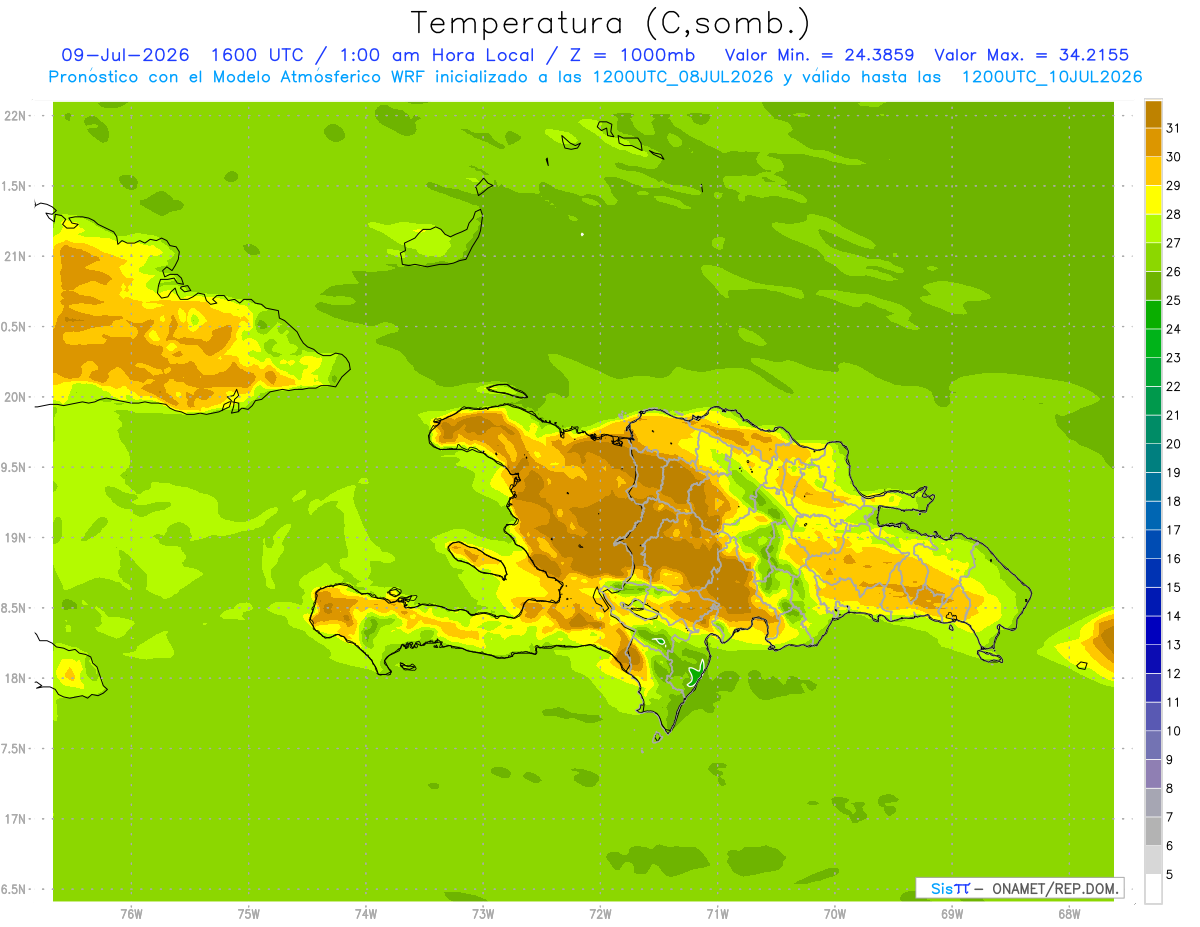The width and height of the screenshot is (1200, 927).
Task: Click the '18N' latitude axis label
Action: 15,678
